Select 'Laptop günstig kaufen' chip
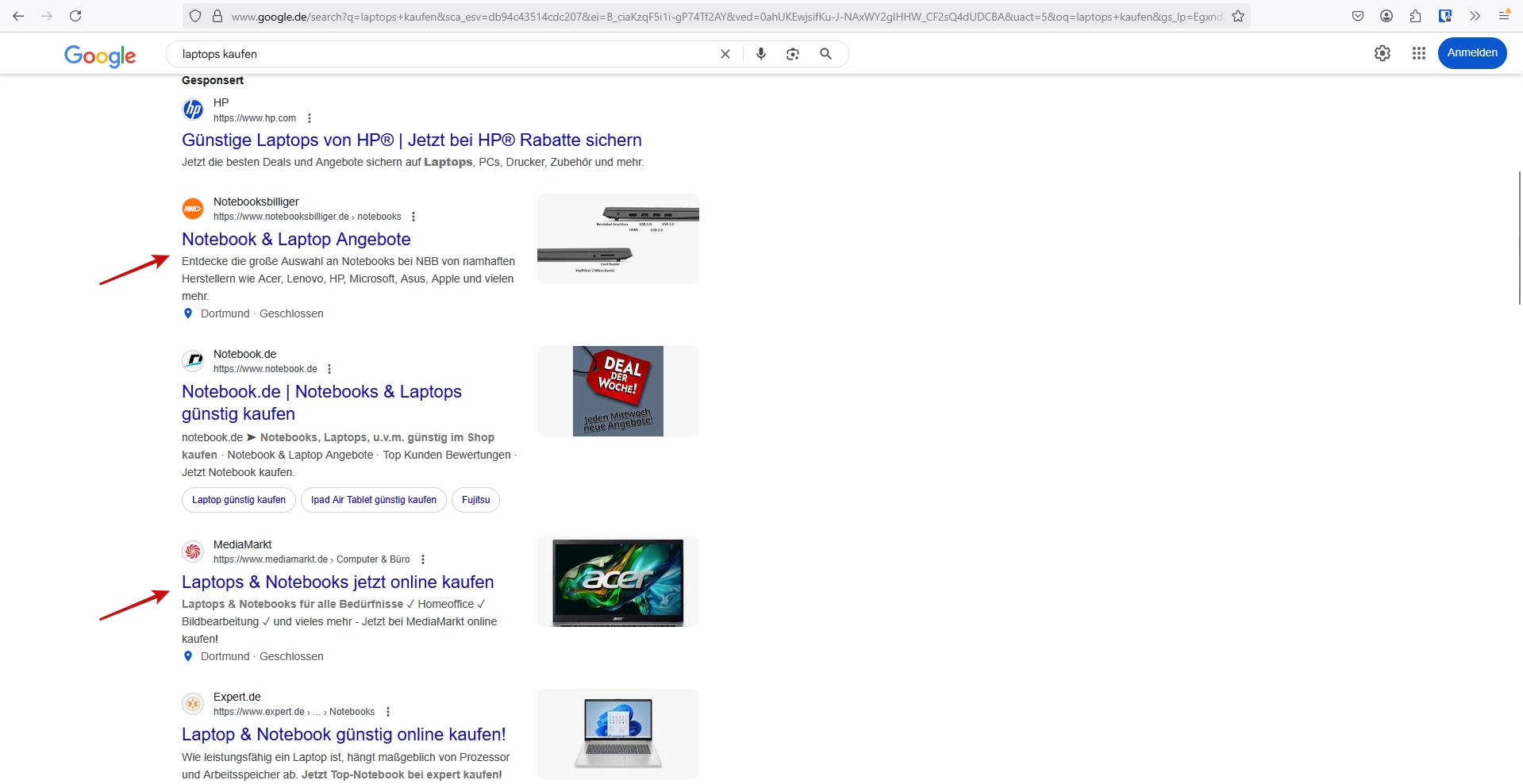Image resolution: width=1523 pixels, height=784 pixels. click(239, 500)
